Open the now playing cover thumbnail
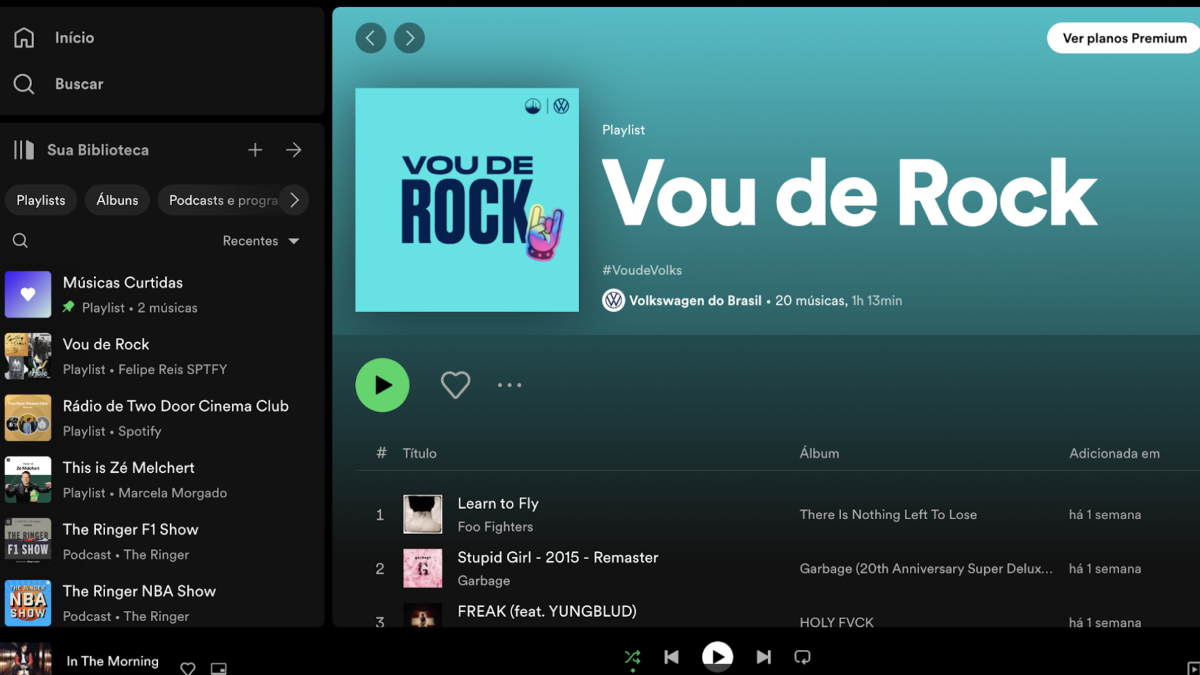1200x675 pixels. [26, 660]
